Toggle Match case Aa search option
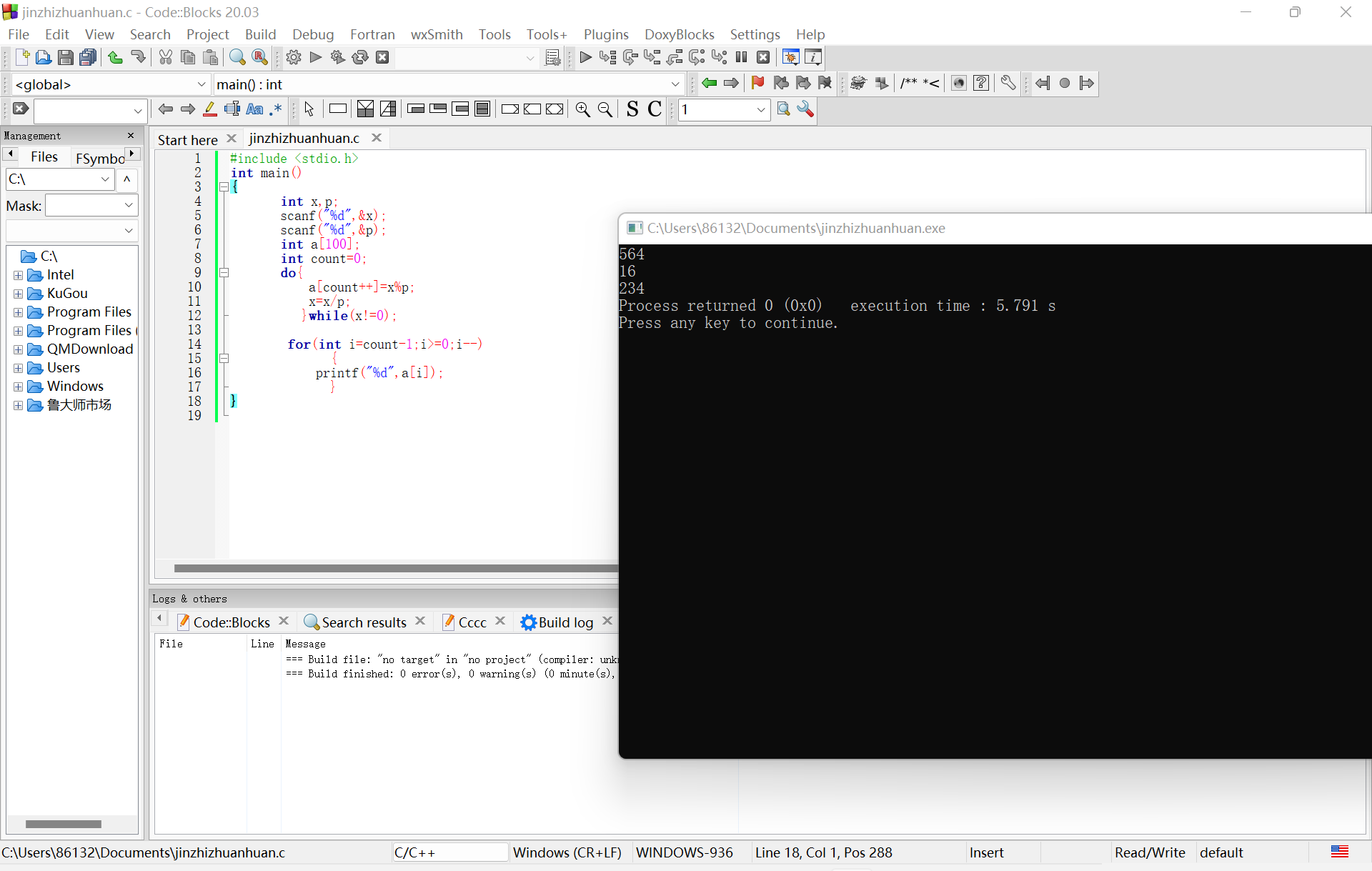The height and width of the screenshot is (871, 1372). (254, 109)
